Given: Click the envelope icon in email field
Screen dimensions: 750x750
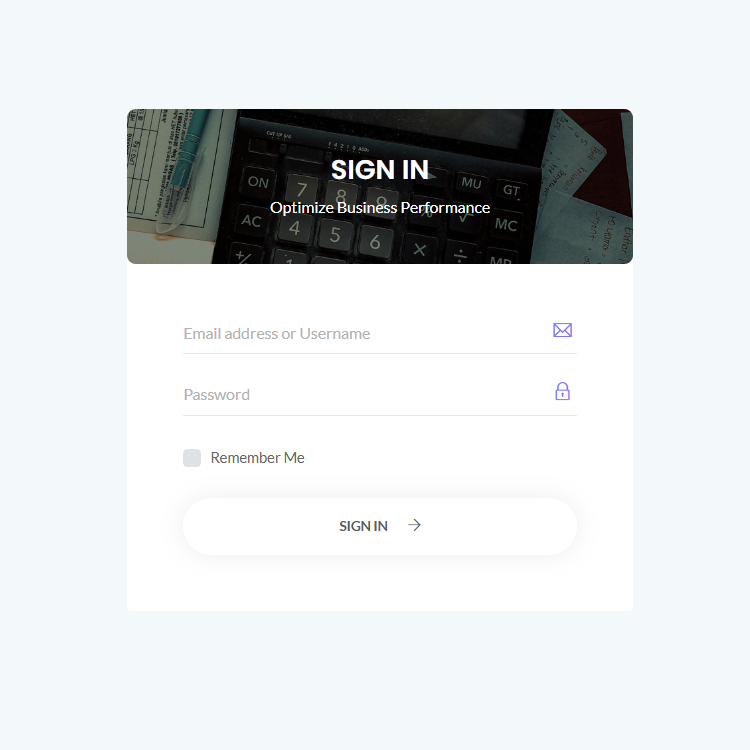Looking at the screenshot, I should coord(562,330).
